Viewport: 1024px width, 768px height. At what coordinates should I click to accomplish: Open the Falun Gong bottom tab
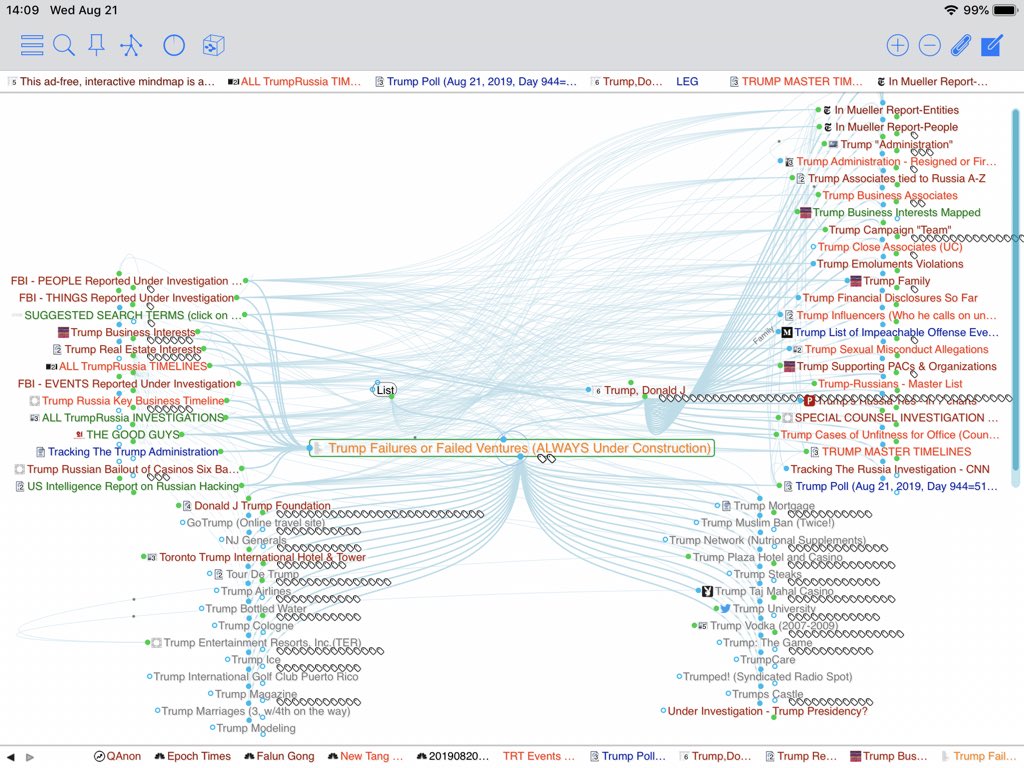click(279, 756)
